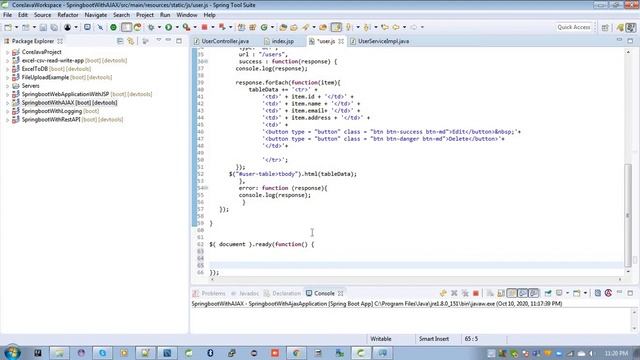Screen dimensions: 640x360
Task: Click the Save All toolbar icon
Action: pos(53,27)
